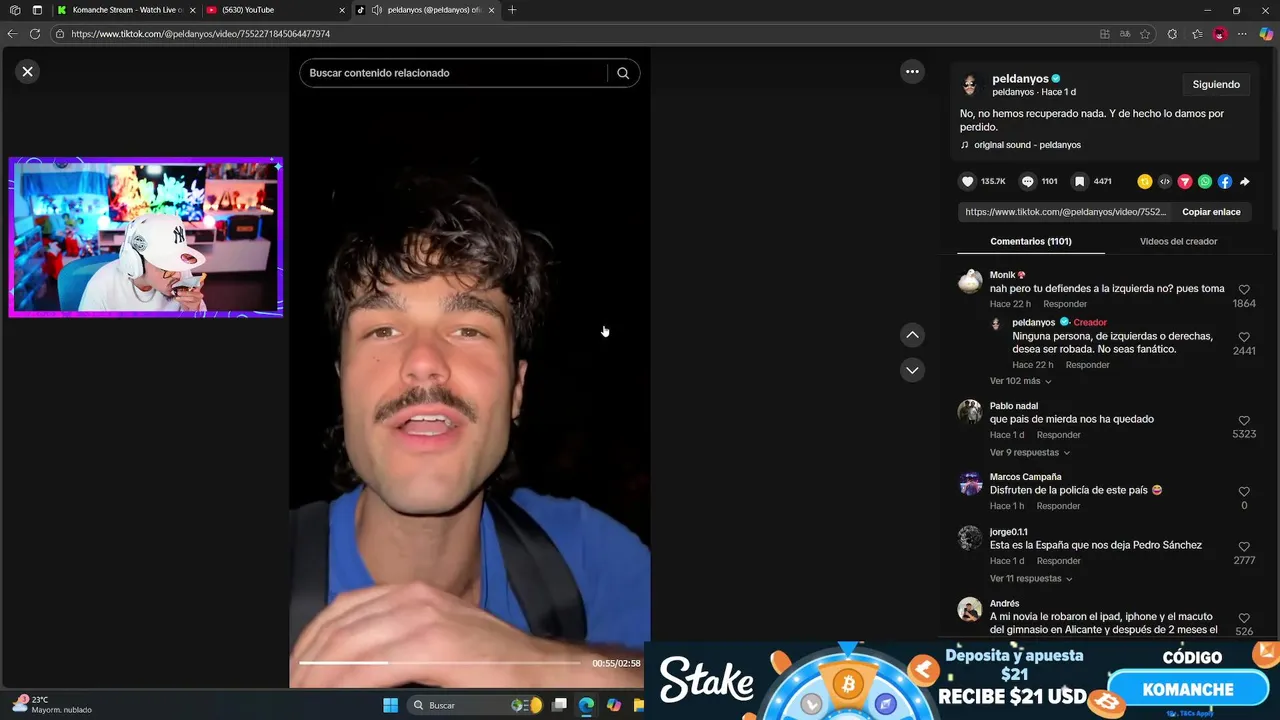The image size is (1280, 720).
Task: Open Andrés's commenter name
Action: coord(1005,603)
